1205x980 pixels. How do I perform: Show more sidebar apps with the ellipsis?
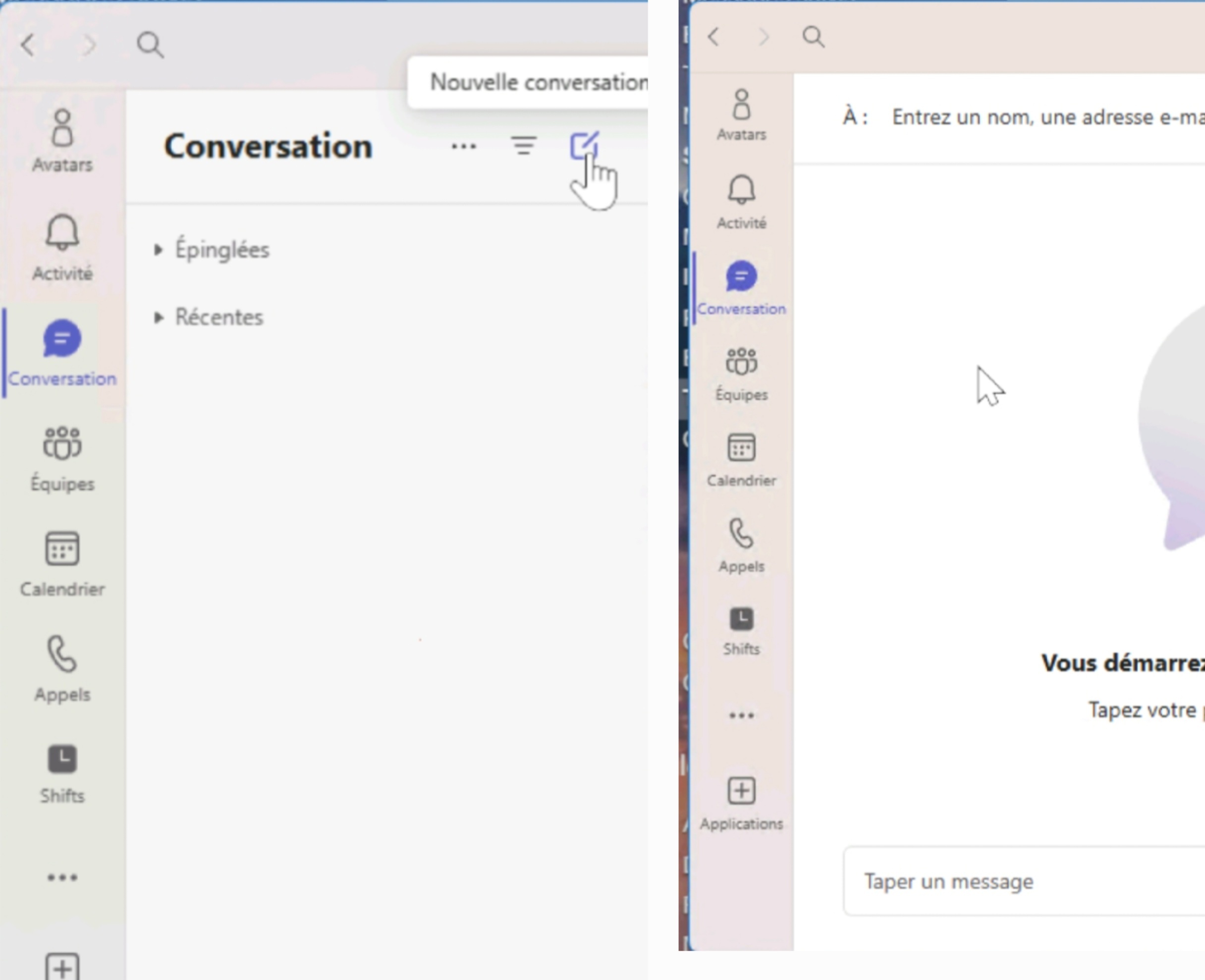pos(62,876)
